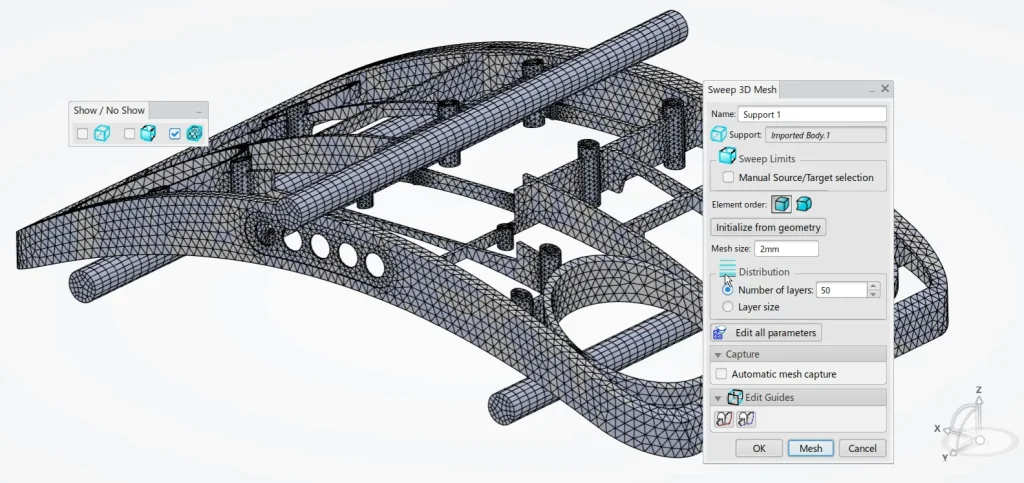The height and width of the screenshot is (483, 1024).
Task: Enable Manual Source/Target selection checkbox
Action: (x=728, y=178)
